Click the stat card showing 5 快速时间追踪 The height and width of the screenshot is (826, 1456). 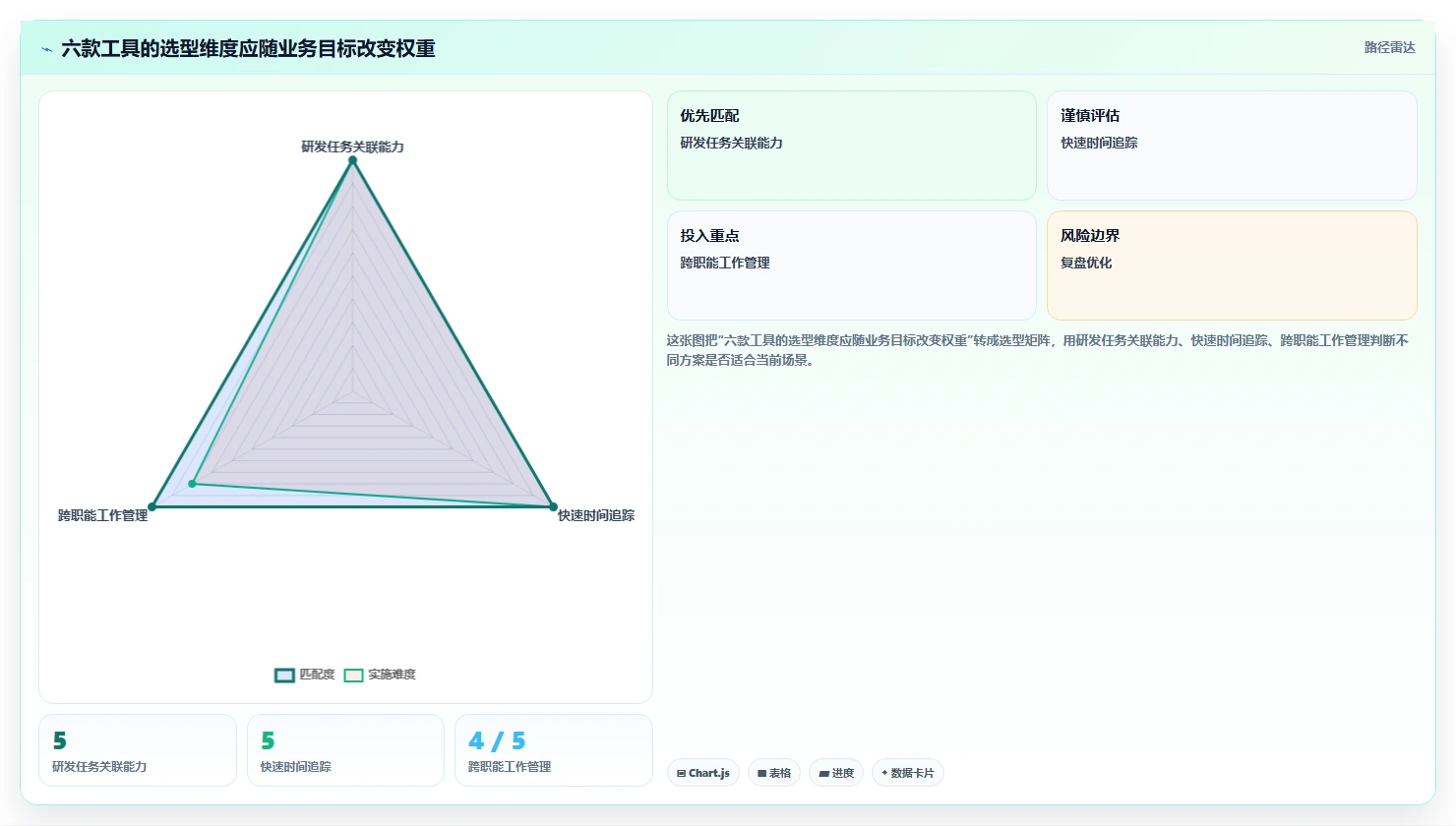click(345, 750)
